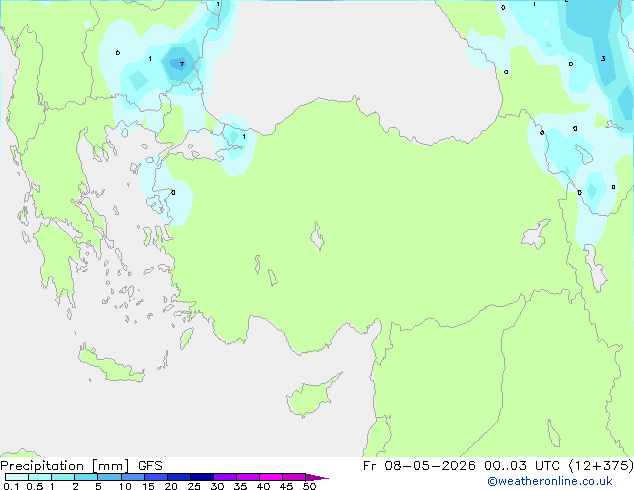Pick the 10–15 mm legend color swatch
The width and height of the screenshot is (634, 490).
point(132,477)
